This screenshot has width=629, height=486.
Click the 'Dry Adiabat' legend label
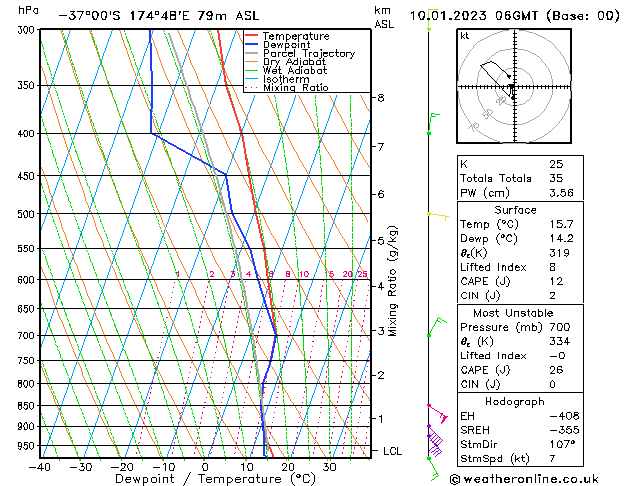(x=294, y=62)
